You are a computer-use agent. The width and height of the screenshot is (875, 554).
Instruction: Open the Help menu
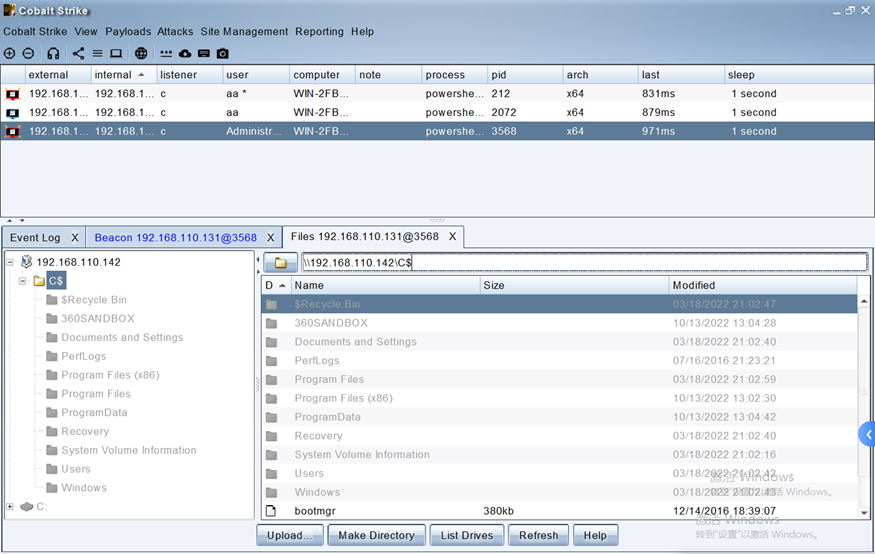pos(362,32)
